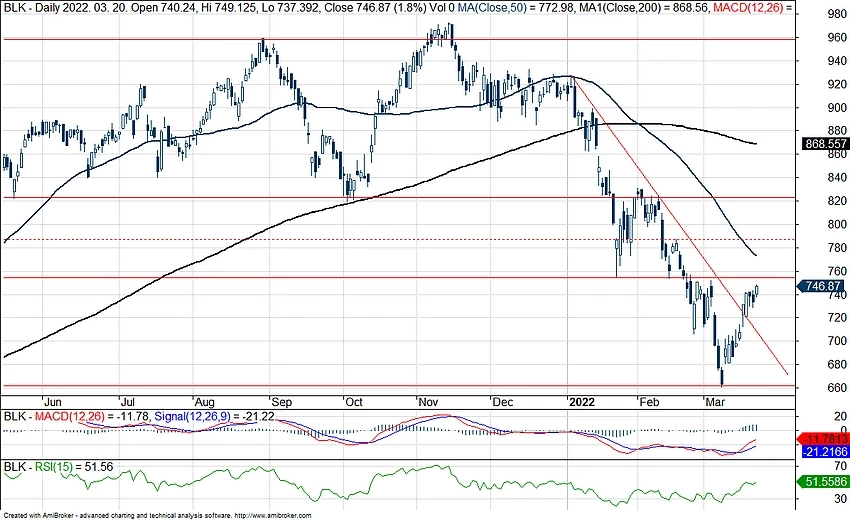Click the -21.2166 signal value label

(x=825, y=452)
